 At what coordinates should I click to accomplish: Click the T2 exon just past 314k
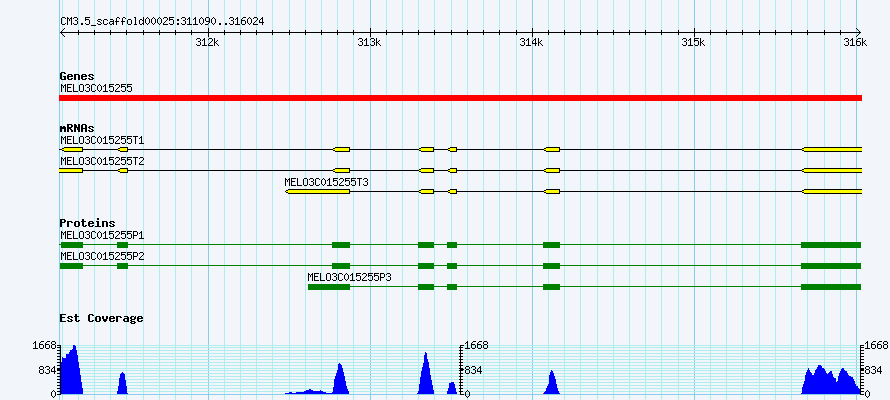[552, 170]
